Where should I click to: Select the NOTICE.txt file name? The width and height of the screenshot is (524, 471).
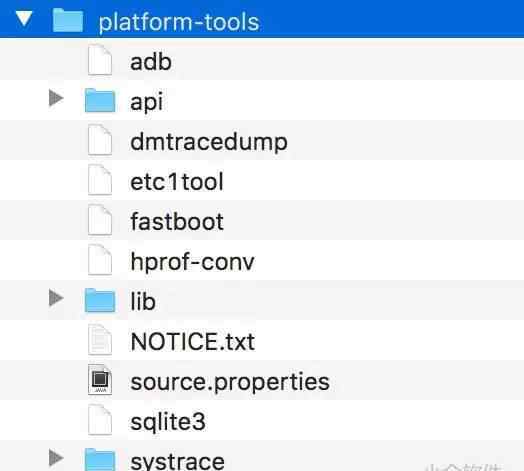point(193,342)
